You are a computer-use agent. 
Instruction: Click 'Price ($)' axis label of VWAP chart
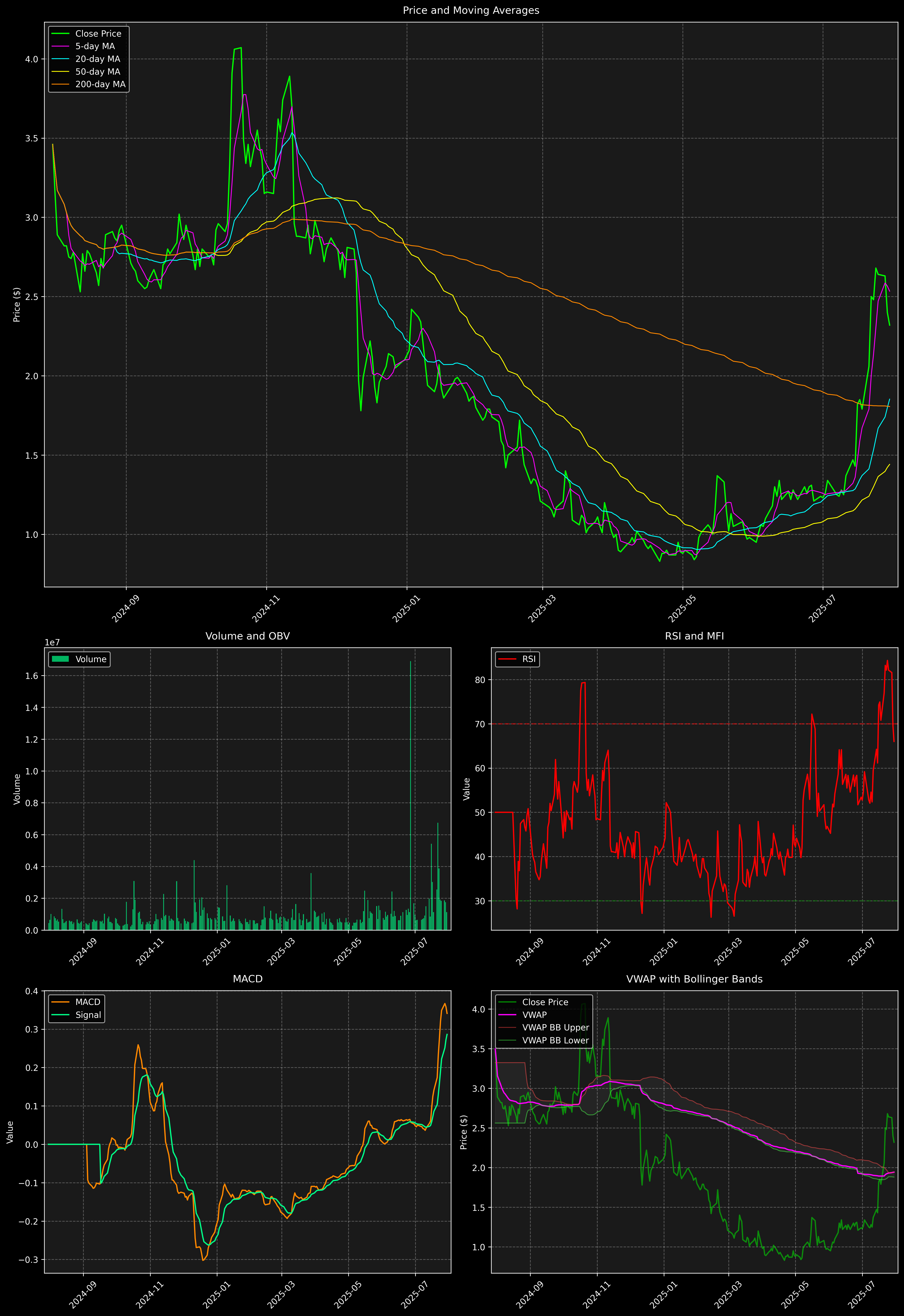click(x=464, y=1132)
